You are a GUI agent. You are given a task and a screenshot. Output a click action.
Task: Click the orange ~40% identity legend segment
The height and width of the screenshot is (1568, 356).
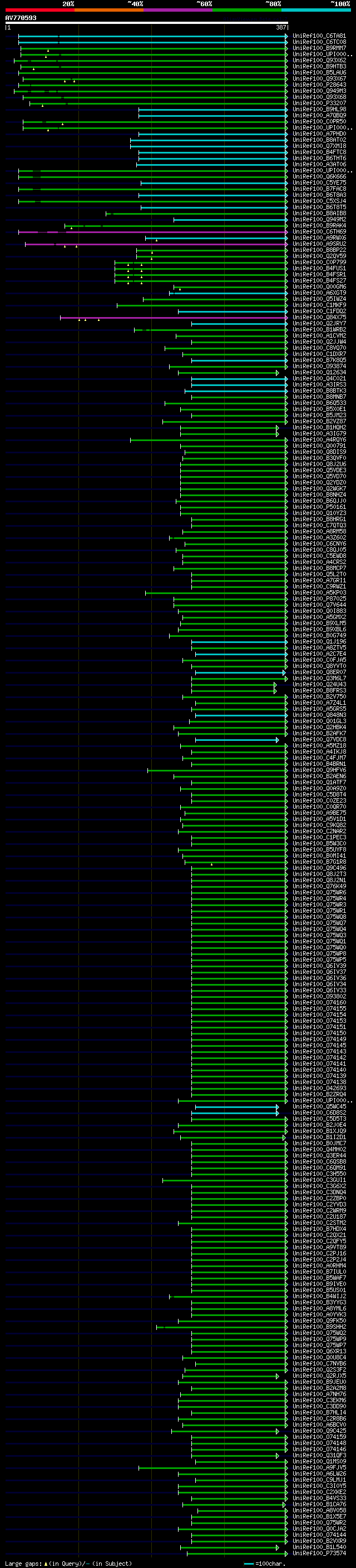point(109,10)
